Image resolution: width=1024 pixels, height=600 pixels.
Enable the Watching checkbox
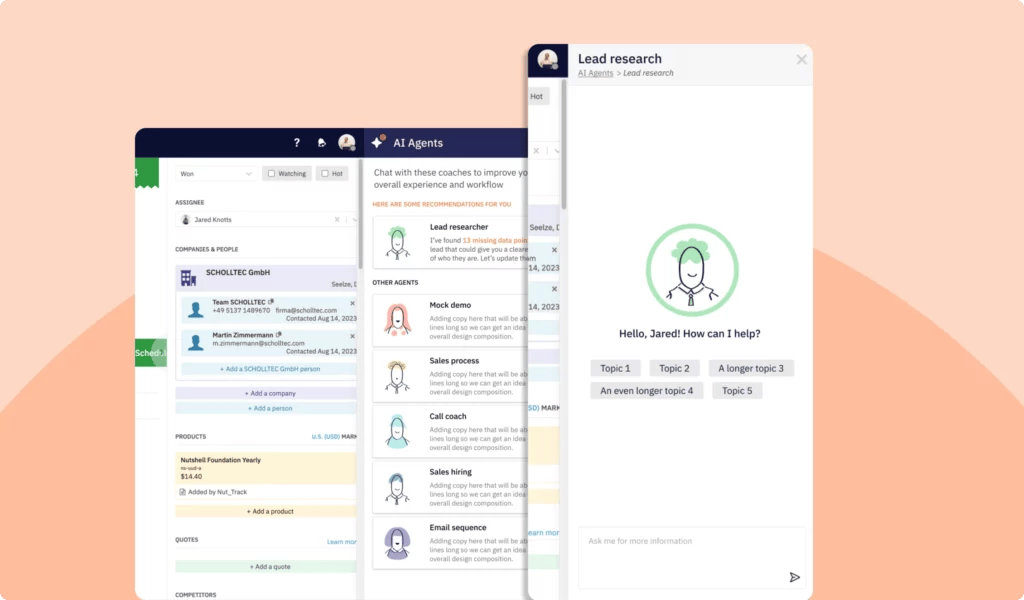click(x=271, y=173)
